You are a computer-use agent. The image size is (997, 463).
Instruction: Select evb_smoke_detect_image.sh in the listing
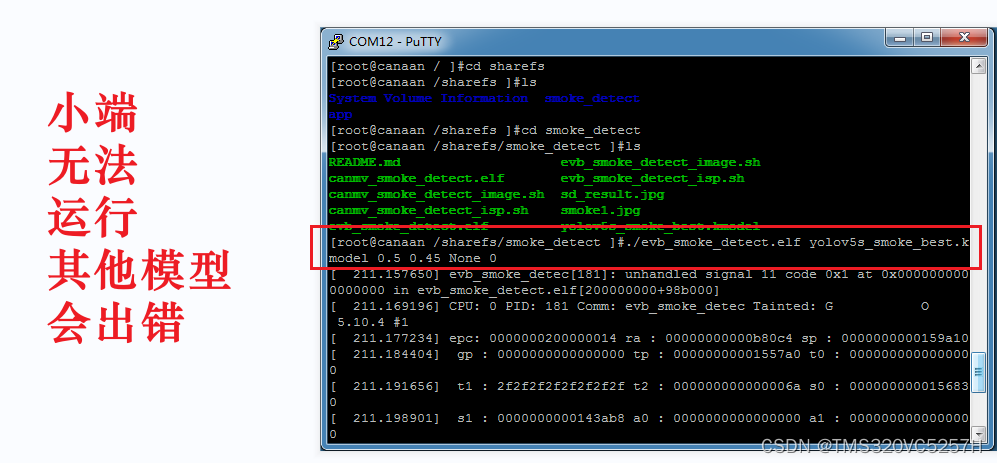[661, 162]
